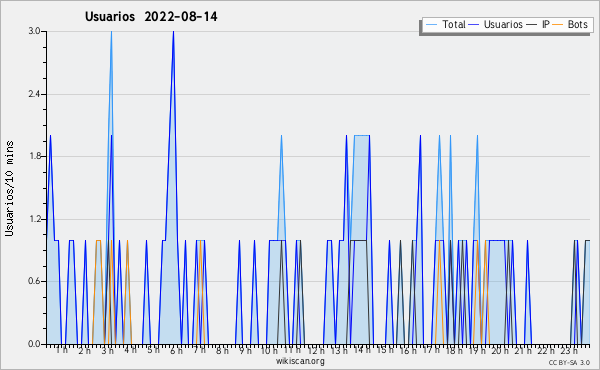Click the 'Usuarios/10 mins' y-axis label
The image size is (600, 370).
tap(9, 188)
